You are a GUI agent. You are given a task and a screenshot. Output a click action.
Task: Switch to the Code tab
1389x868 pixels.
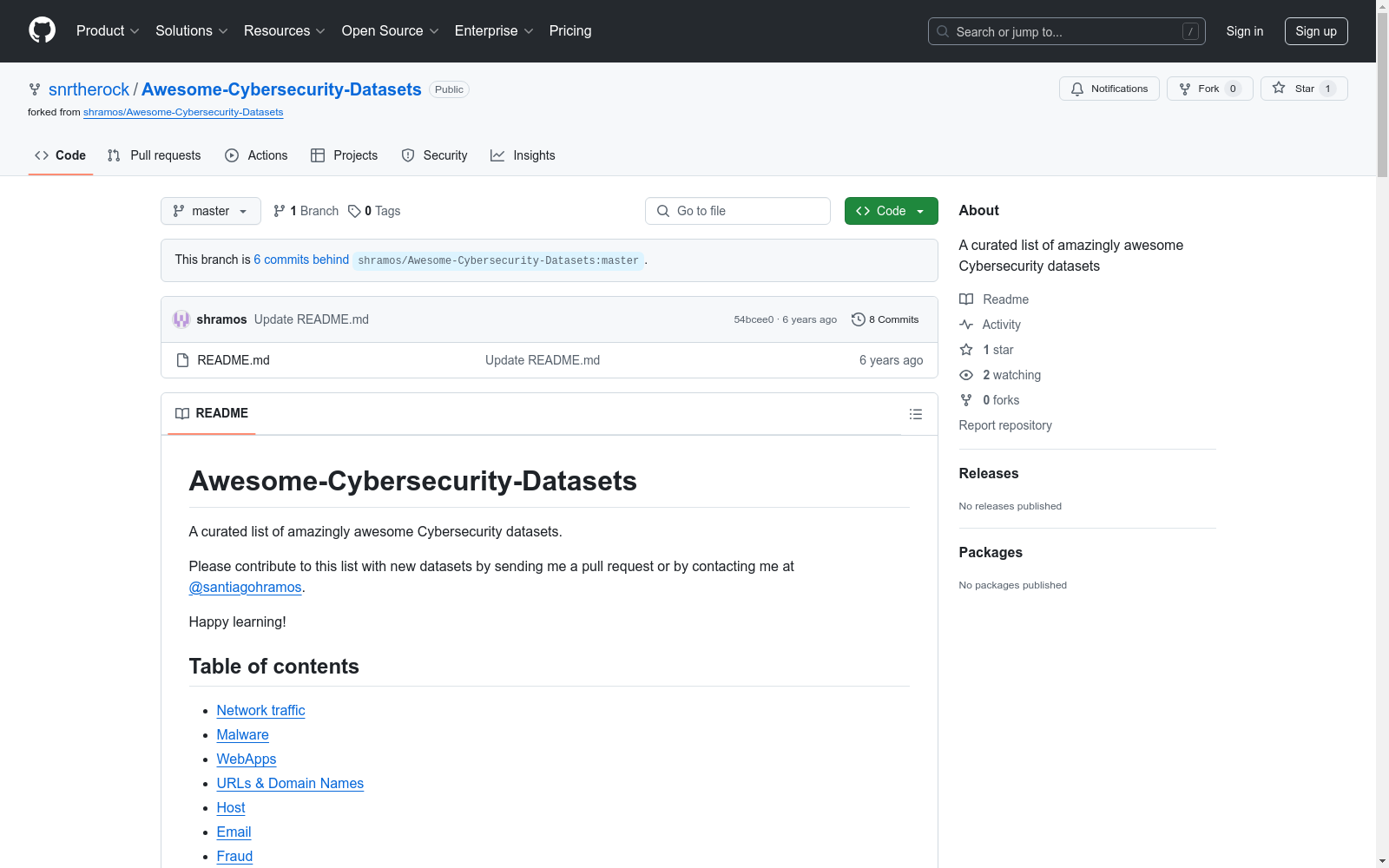(61, 155)
